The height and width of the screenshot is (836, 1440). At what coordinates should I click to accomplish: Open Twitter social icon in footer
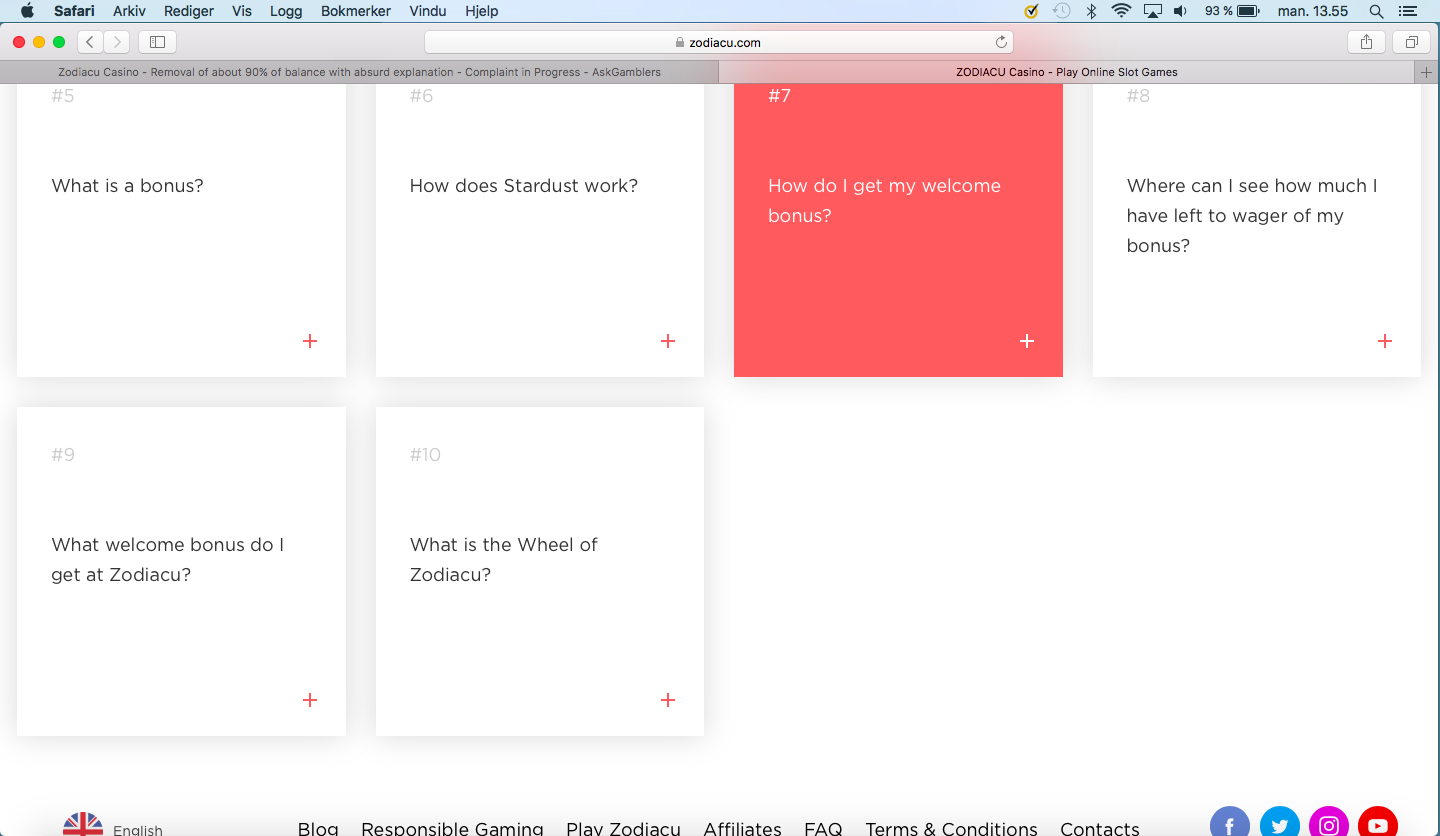click(x=1279, y=824)
